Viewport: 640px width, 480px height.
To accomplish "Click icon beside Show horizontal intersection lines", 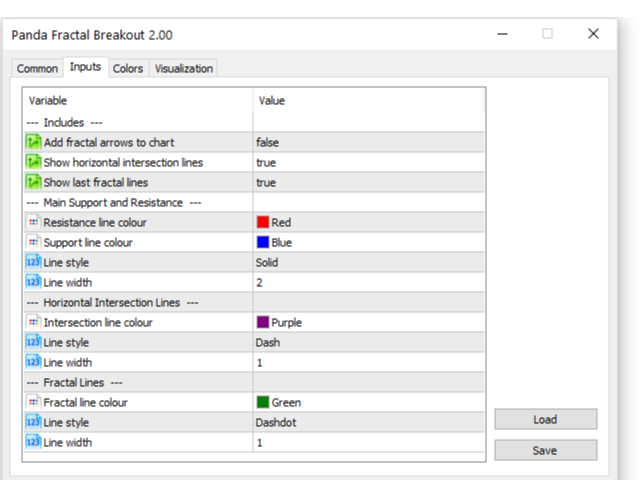I will tap(33, 162).
